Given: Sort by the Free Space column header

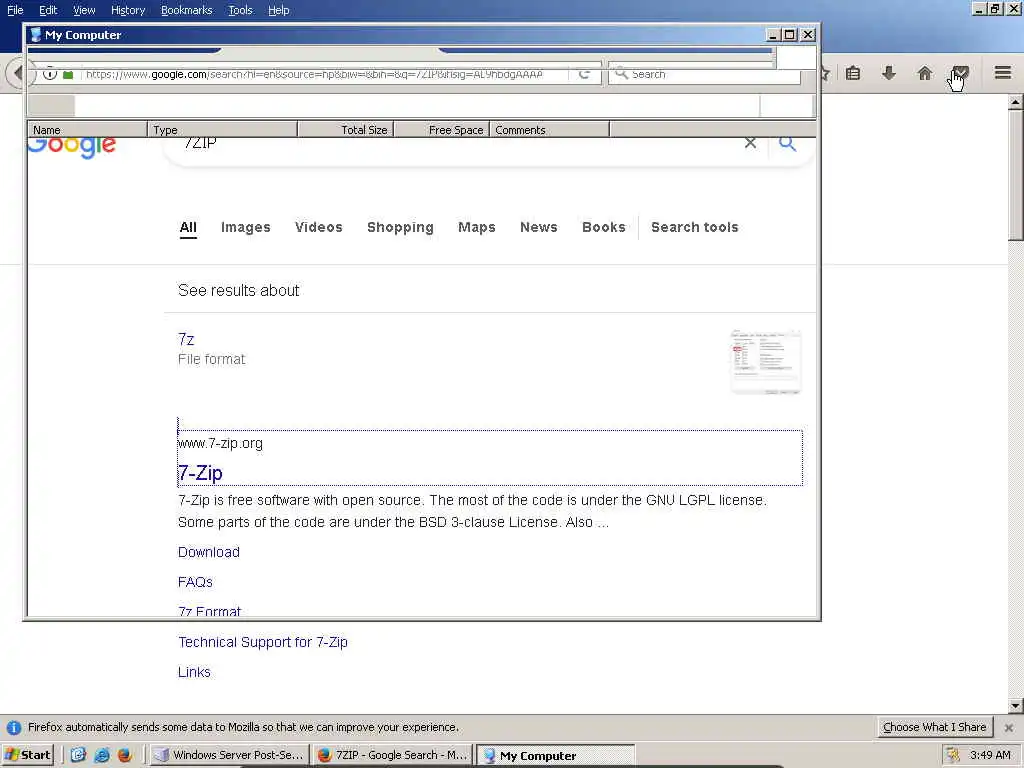Looking at the screenshot, I should 441,130.
